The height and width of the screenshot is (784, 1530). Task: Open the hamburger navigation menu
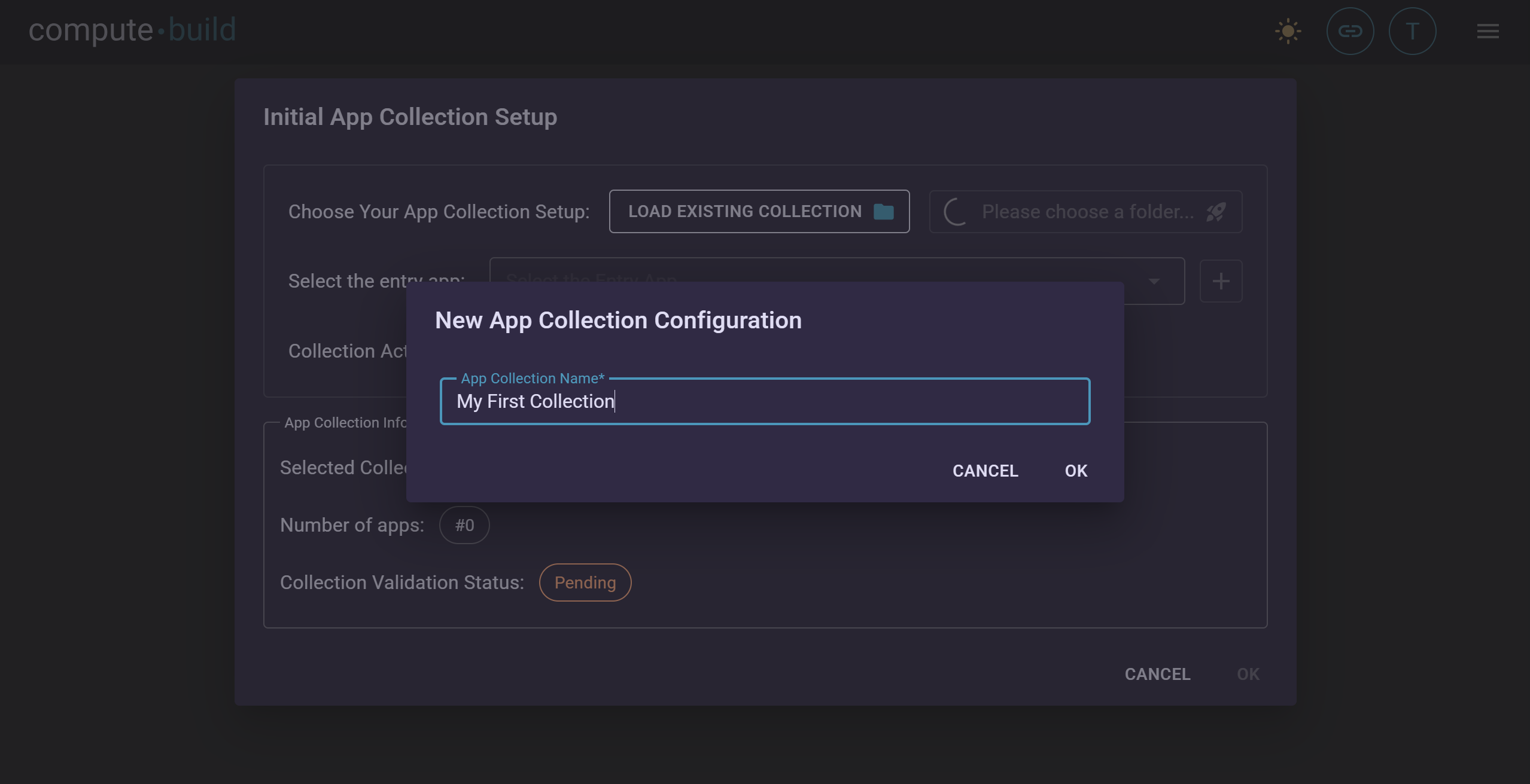click(x=1488, y=31)
